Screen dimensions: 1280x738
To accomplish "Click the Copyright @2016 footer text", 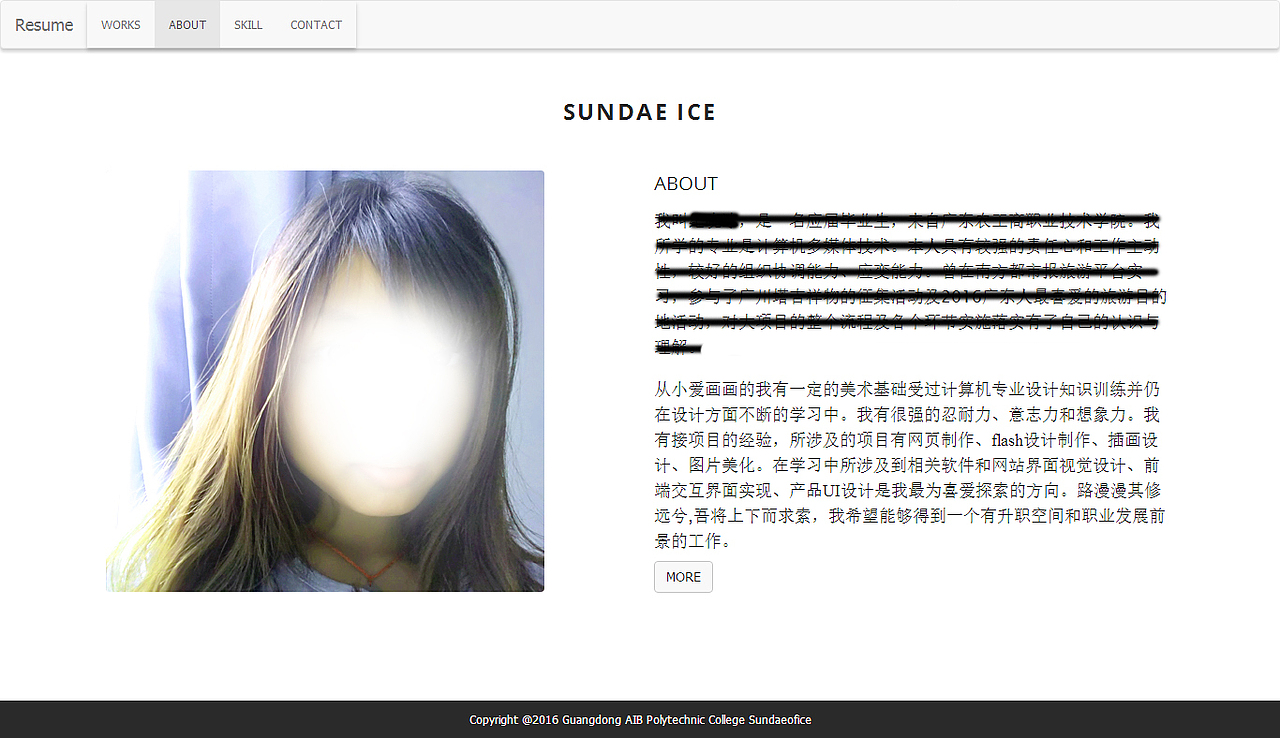I will [x=514, y=720].
